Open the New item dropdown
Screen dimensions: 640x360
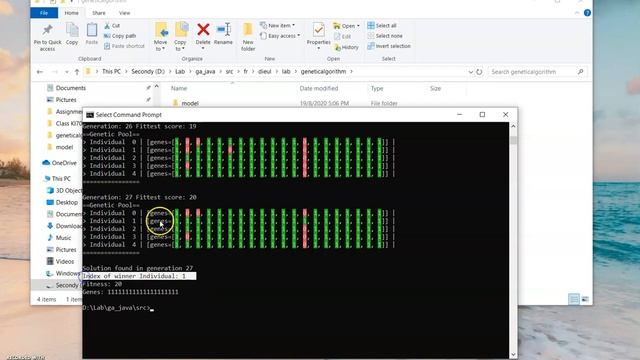point(278,25)
